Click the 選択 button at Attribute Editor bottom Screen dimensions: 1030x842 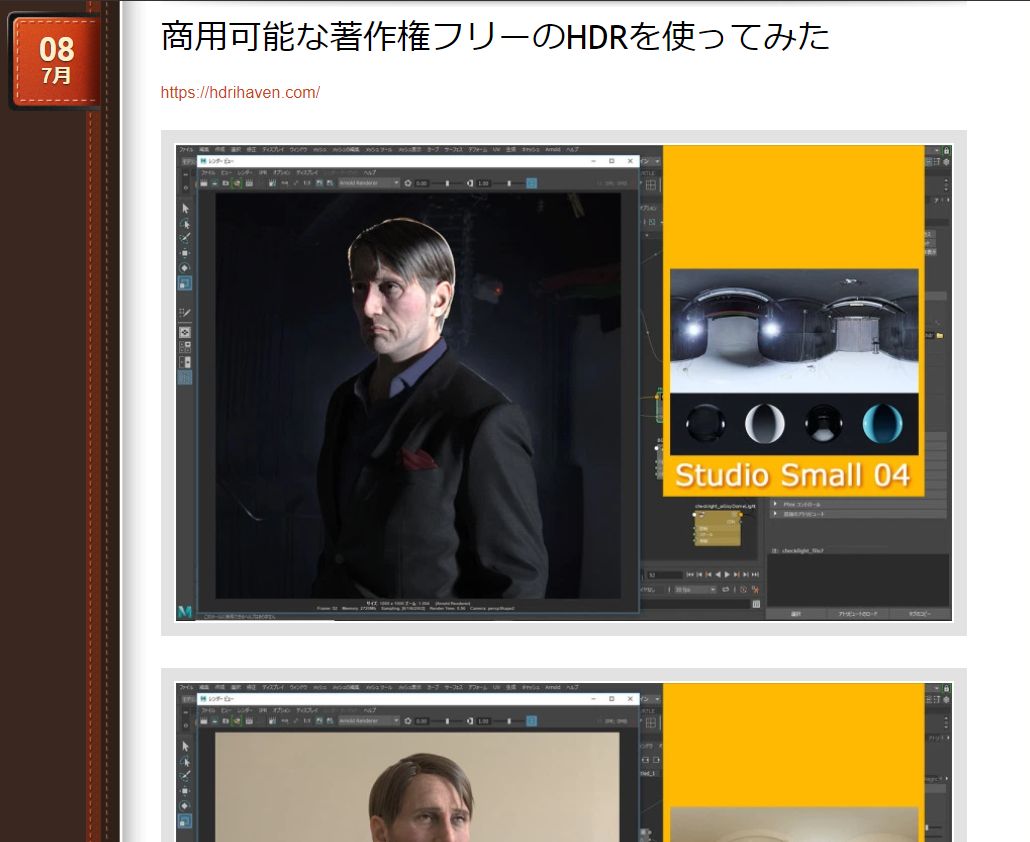click(795, 614)
